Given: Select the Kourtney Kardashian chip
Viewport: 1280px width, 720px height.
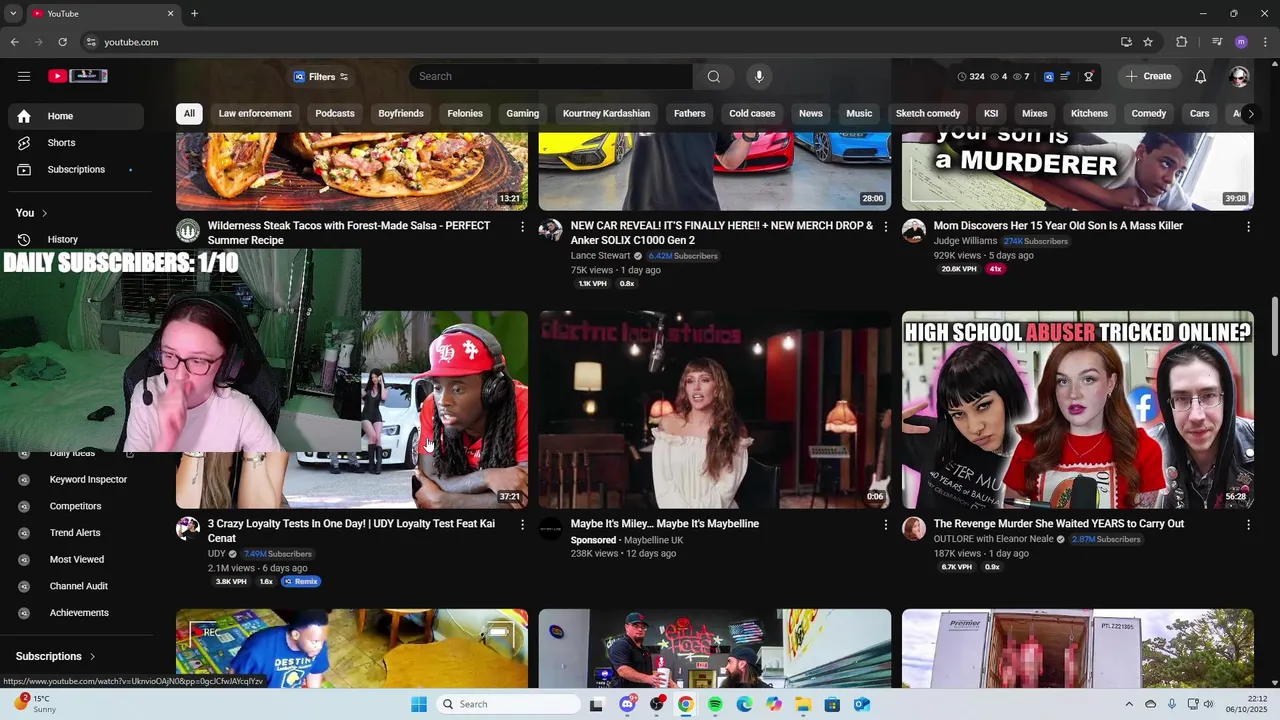Looking at the screenshot, I should [x=606, y=114].
